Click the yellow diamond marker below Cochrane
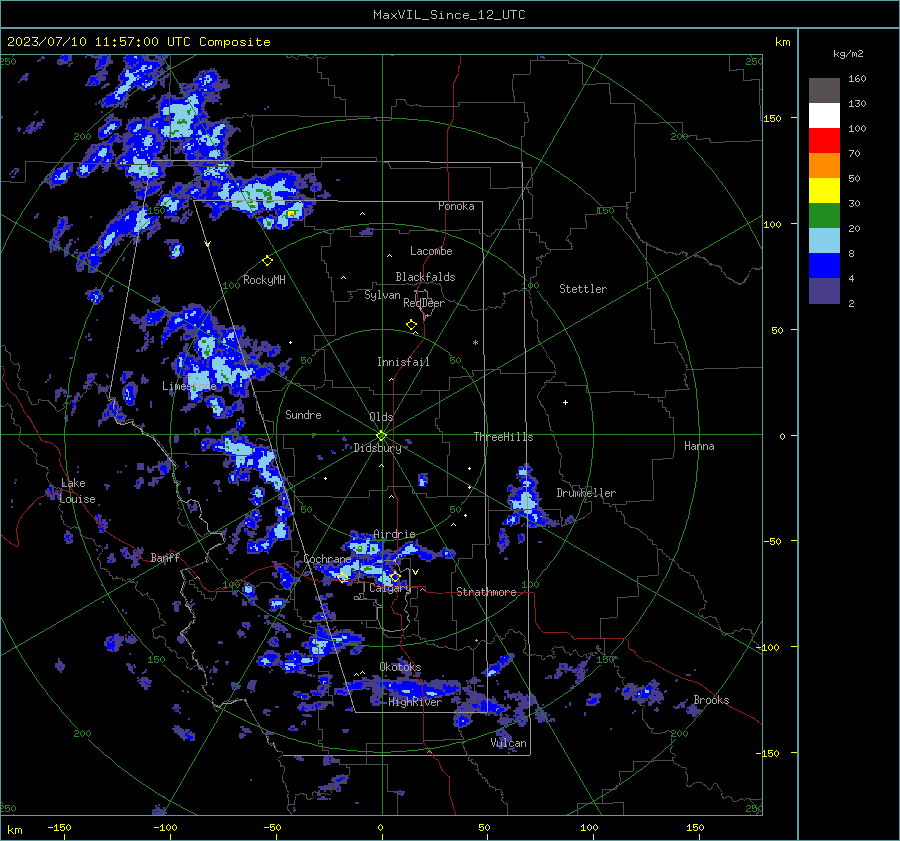Viewport: 900px width, 841px height. pyautogui.click(x=343, y=577)
